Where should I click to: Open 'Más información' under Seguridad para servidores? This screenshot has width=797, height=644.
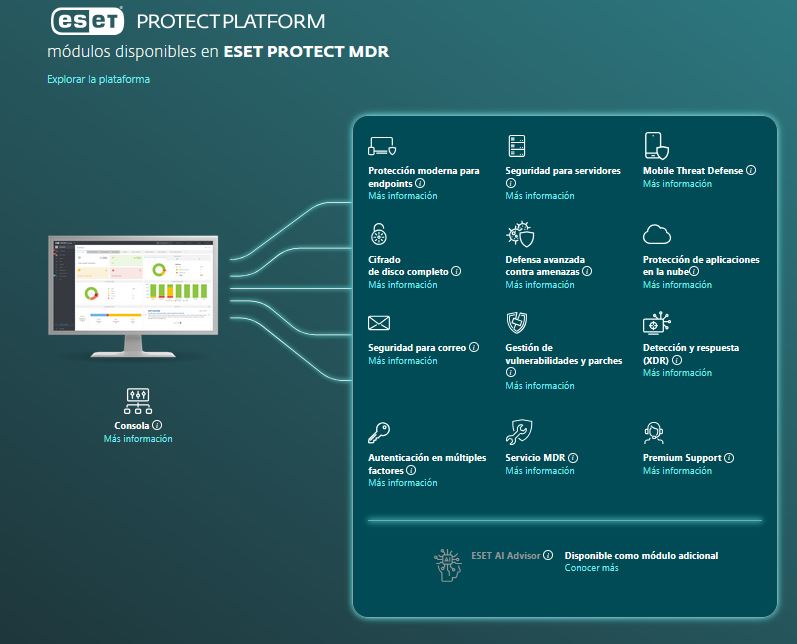pos(540,196)
